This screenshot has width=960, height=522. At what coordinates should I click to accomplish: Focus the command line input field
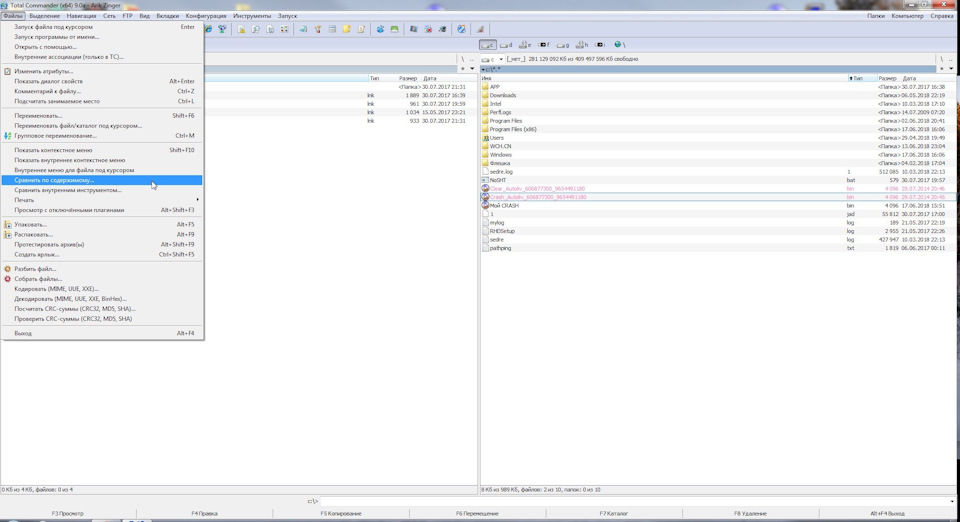tap(637, 501)
